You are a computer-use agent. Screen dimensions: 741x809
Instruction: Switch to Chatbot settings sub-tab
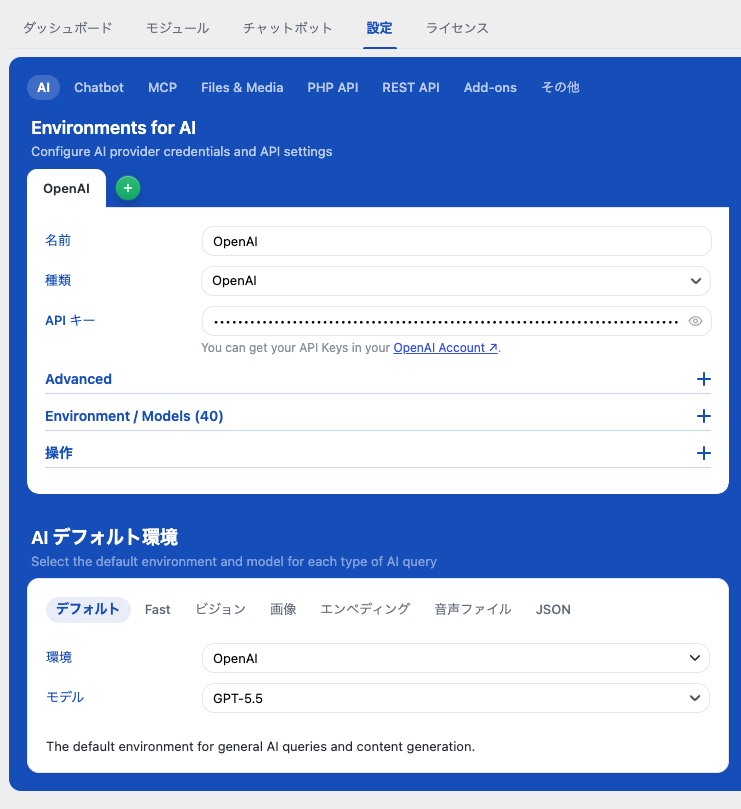(99, 88)
